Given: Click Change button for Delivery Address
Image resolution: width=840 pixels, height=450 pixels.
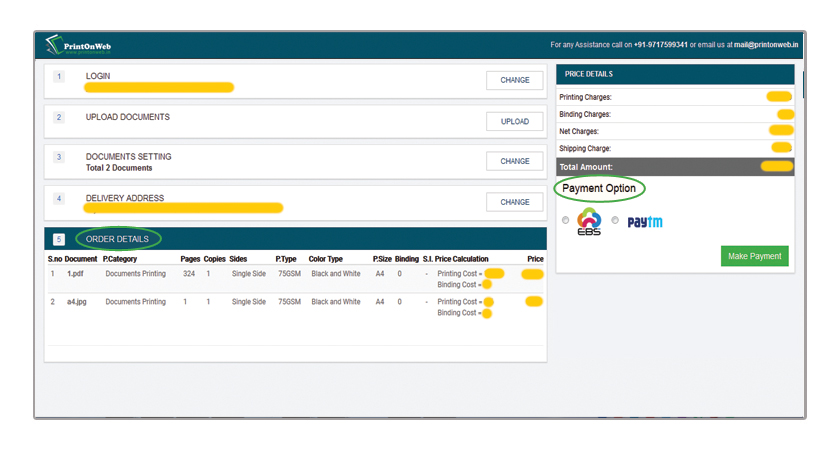Looking at the screenshot, I should [514, 202].
